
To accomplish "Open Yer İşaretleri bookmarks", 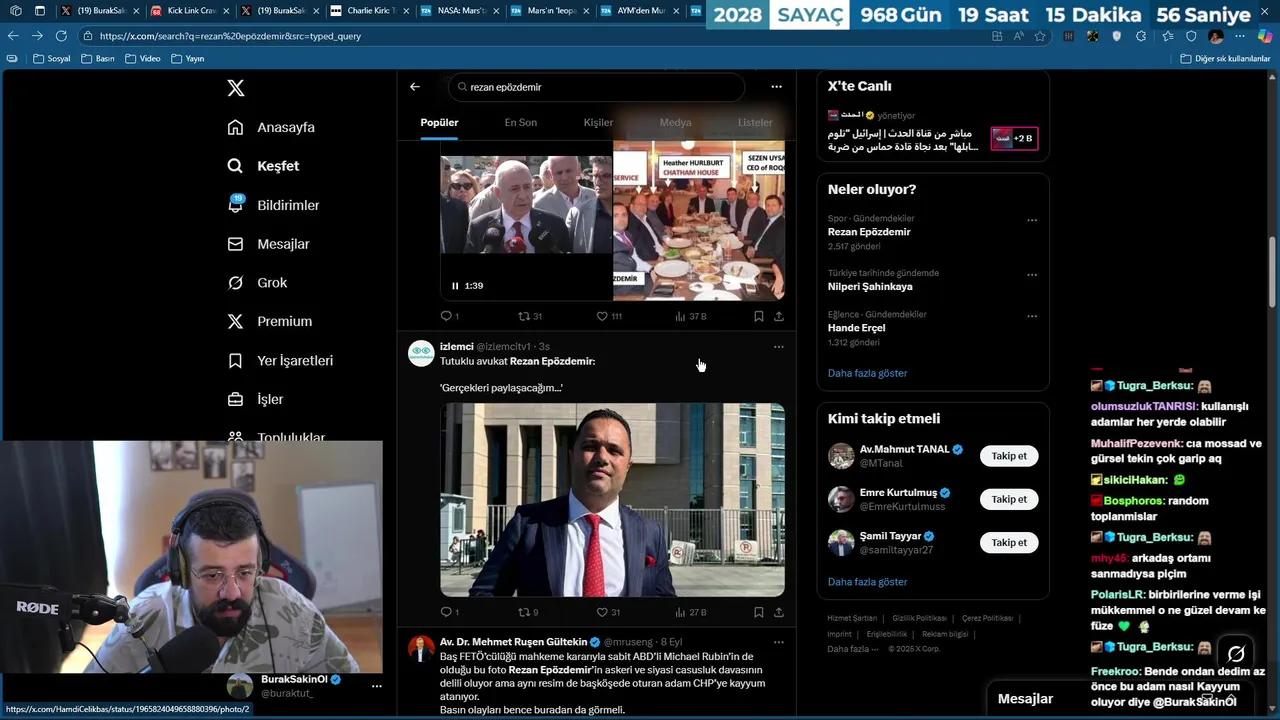I will pos(280,360).
